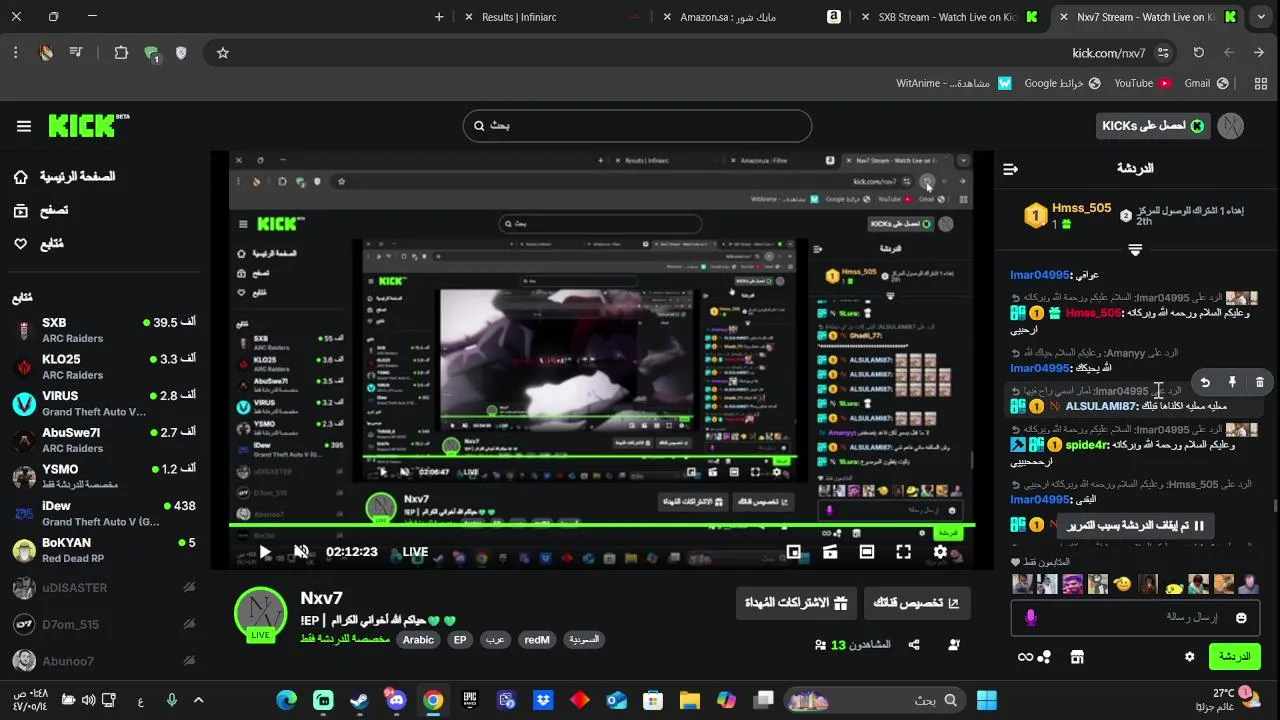The height and width of the screenshot is (720, 1280).
Task: Unmute the stream player volume
Action: 301,552
